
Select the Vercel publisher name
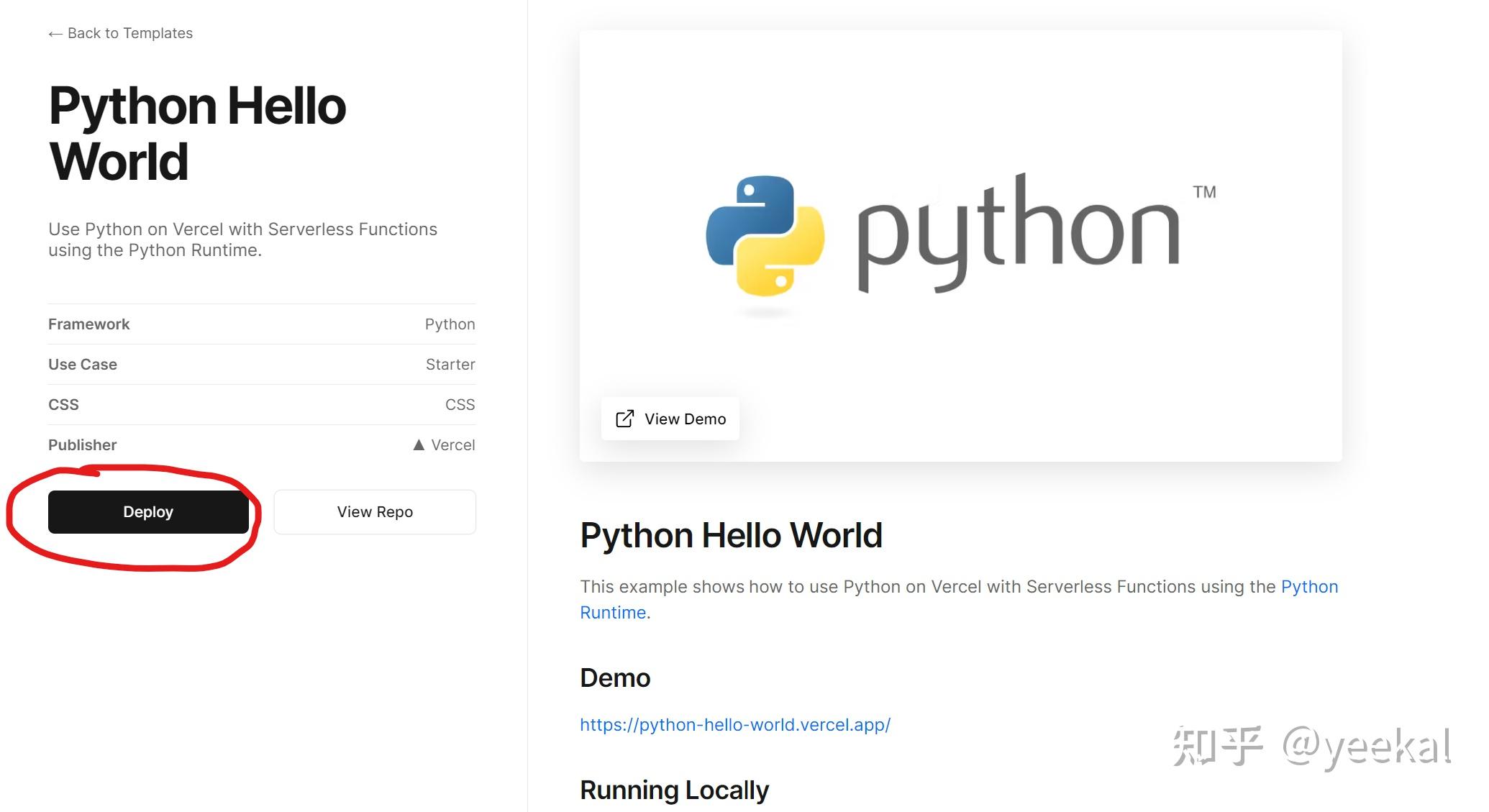click(x=452, y=445)
